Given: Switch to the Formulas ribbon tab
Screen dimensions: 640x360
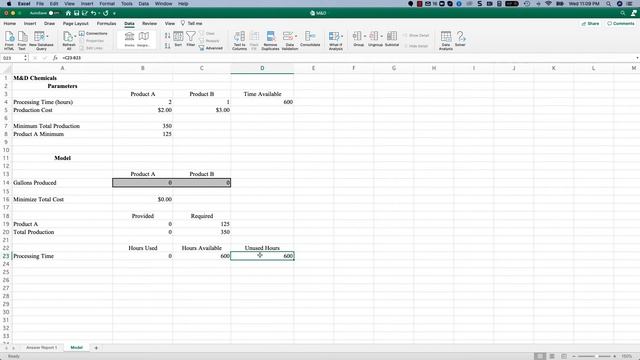Looking at the screenshot, I should 107,24.
